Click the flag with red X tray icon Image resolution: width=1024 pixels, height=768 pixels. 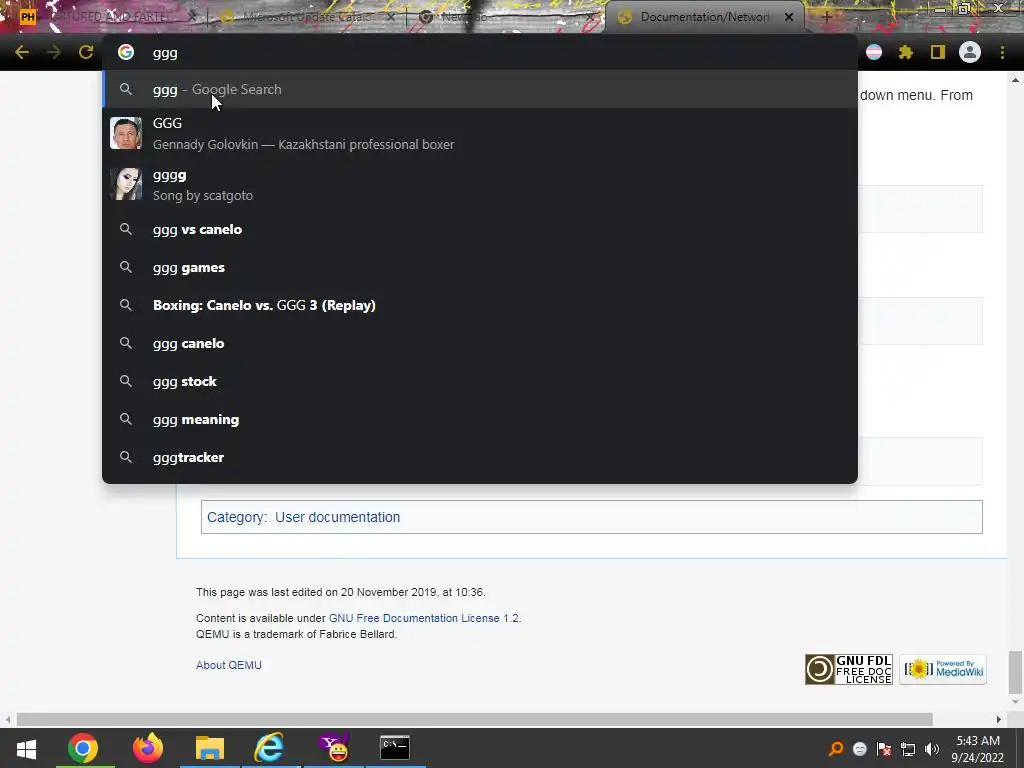click(x=884, y=749)
